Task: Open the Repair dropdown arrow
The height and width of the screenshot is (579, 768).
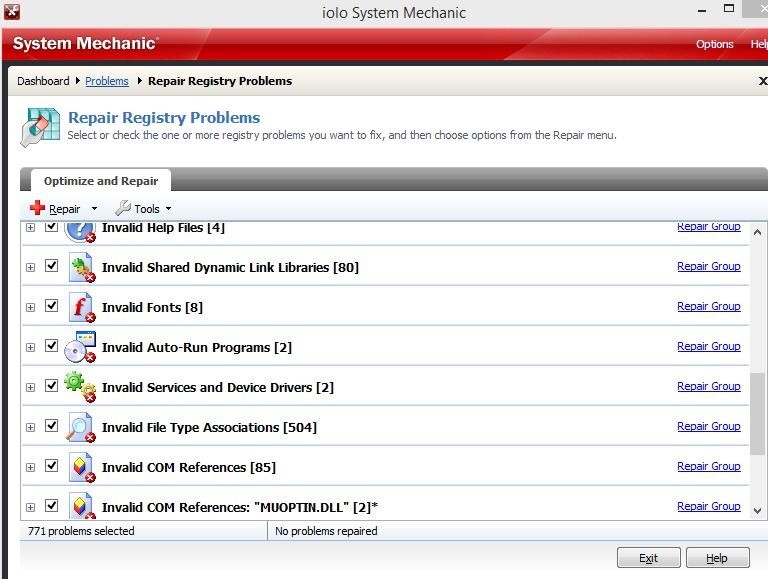Action: [95, 209]
